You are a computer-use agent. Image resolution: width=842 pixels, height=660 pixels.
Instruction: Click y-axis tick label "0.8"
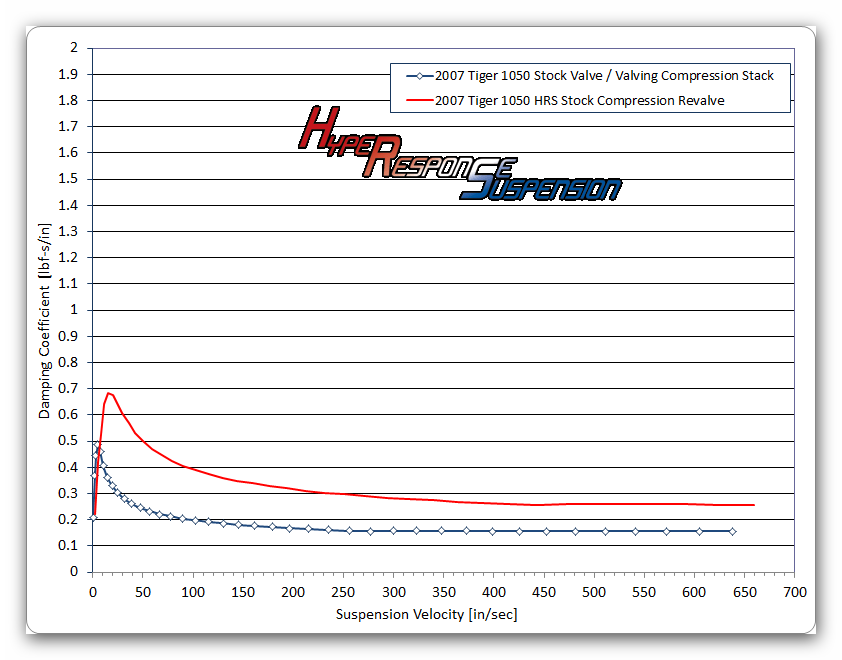click(x=68, y=362)
